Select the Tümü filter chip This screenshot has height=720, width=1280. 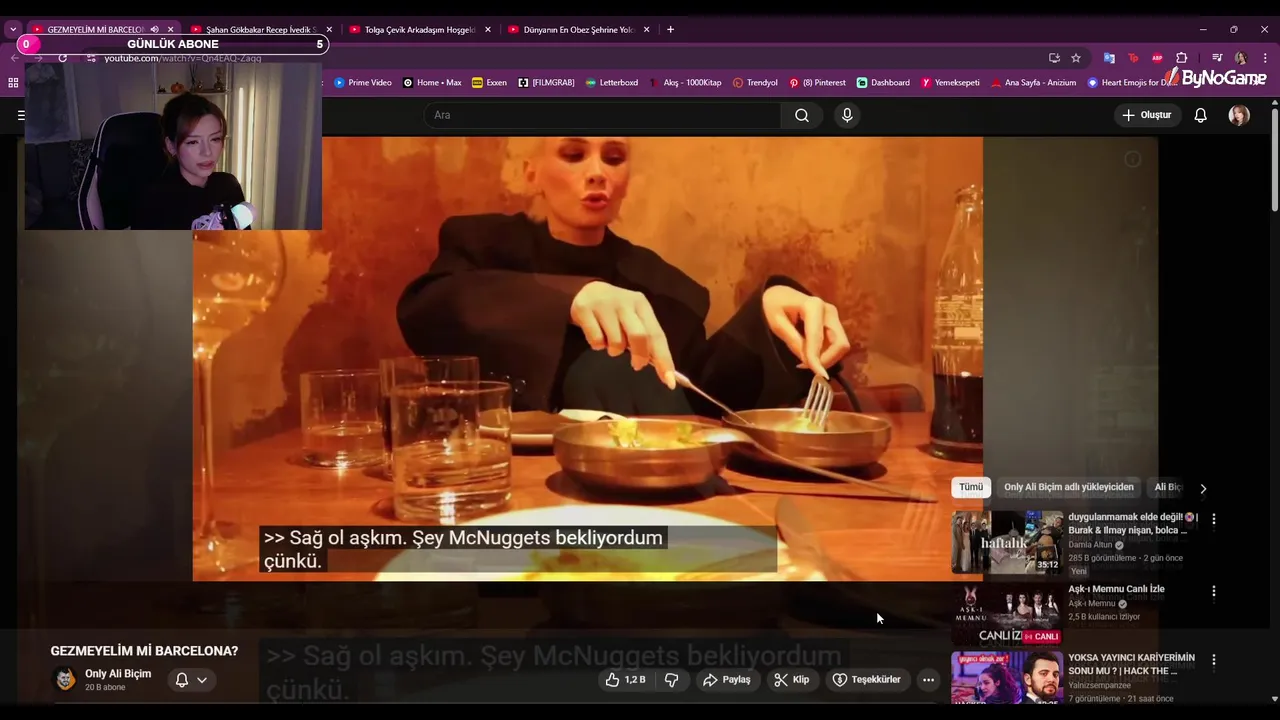click(971, 487)
